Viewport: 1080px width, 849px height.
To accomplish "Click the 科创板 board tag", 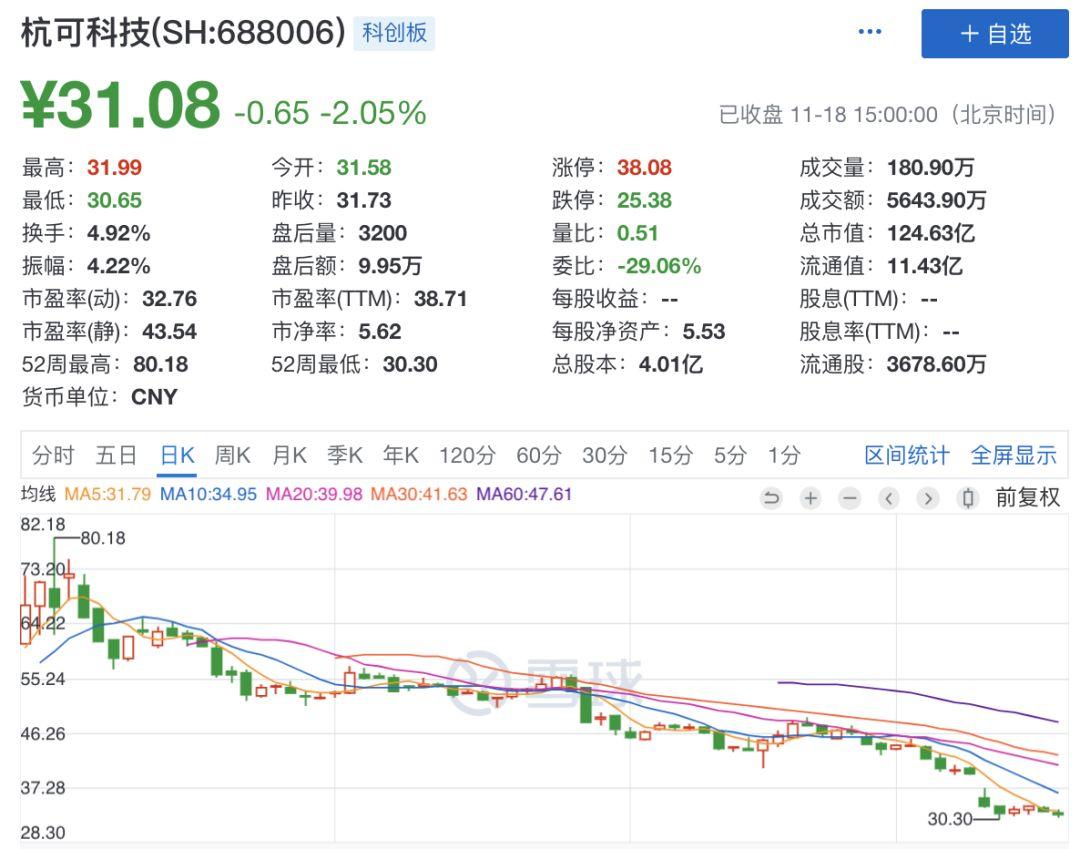I will point(394,32).
